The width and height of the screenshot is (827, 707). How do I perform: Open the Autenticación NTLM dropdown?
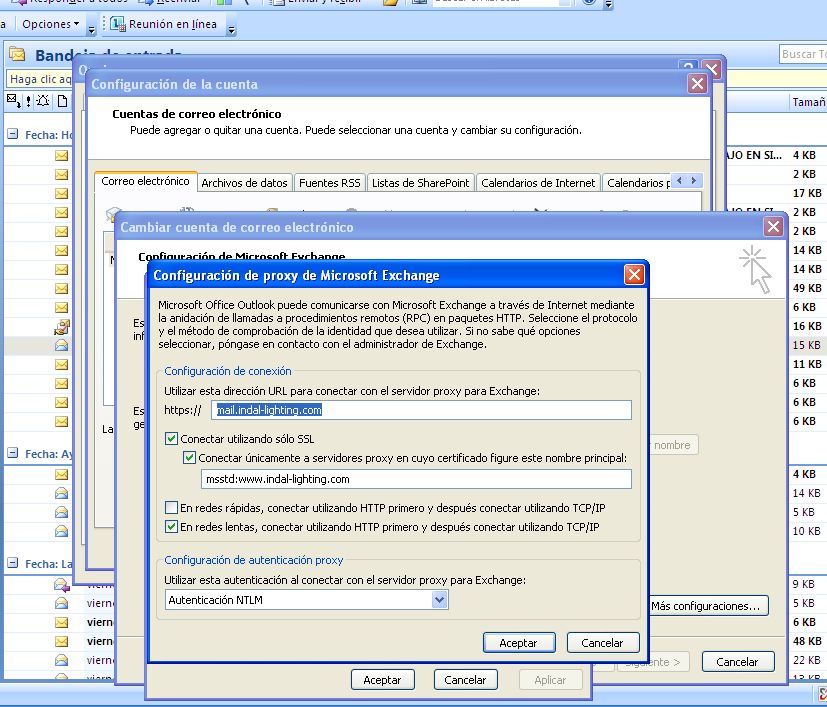tap(439, 599)
